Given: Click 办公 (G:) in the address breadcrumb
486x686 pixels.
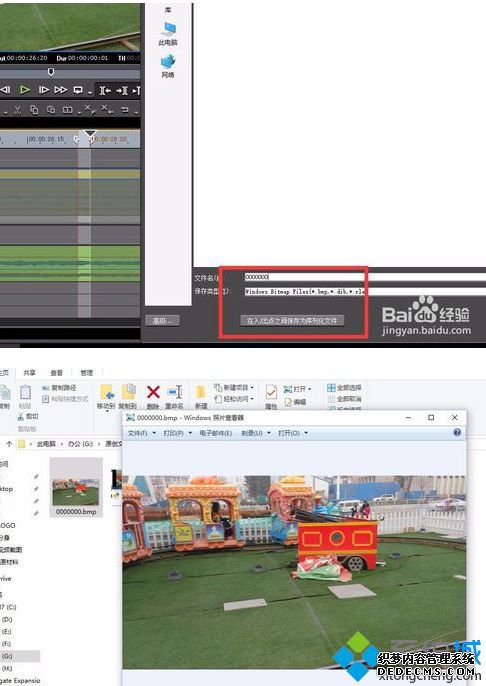Looking at the screenshot, I should [80, 444].
